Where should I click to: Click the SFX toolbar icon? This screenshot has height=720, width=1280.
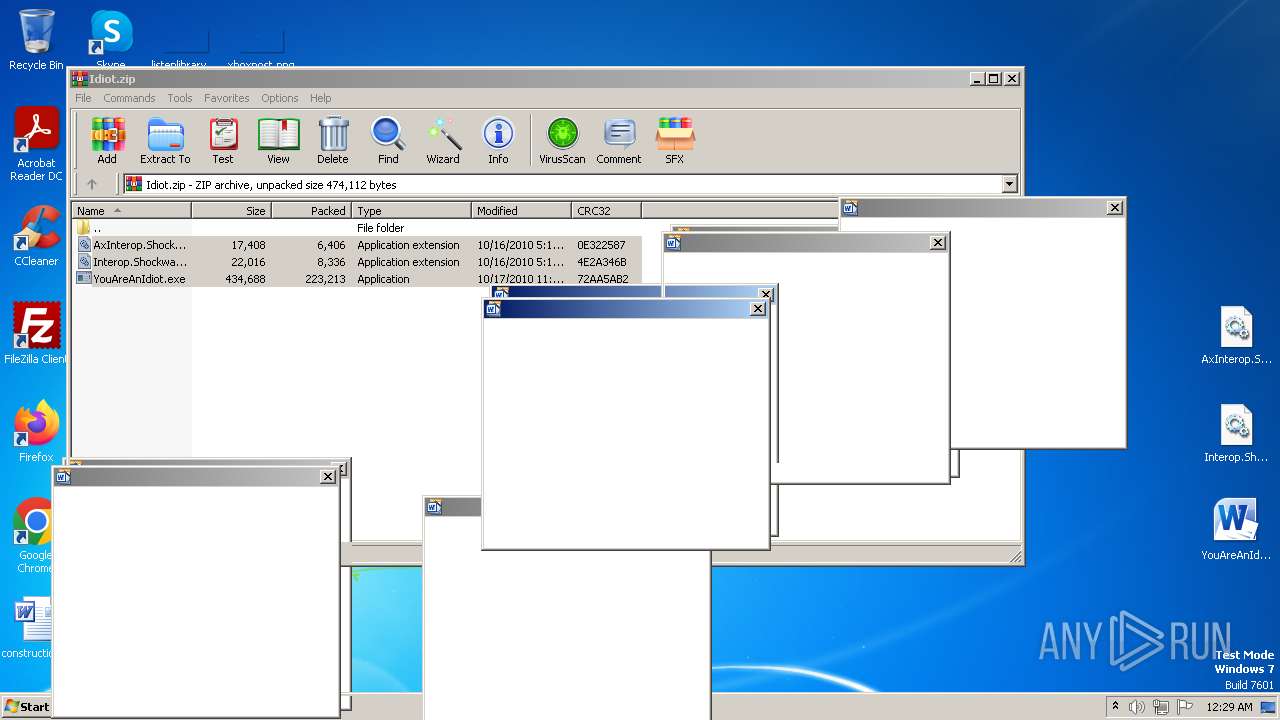click(x=675, y=140)
